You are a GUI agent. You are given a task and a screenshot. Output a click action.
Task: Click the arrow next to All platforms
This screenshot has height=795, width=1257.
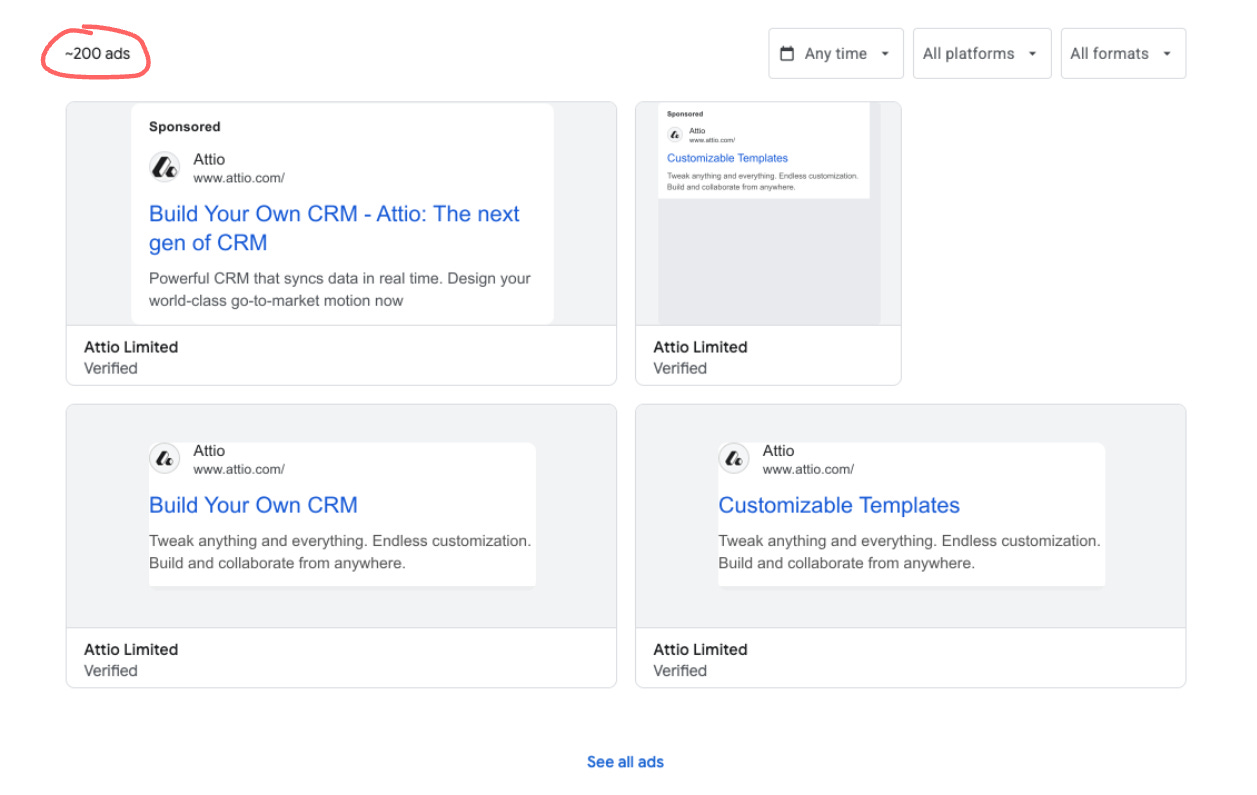click(x=1032, y=54)
